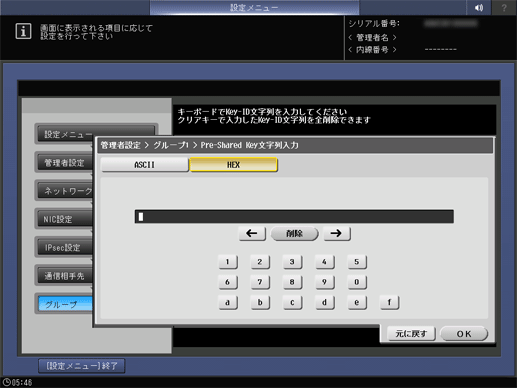Open 通信相手先 in the sidebar
The height and width of the screenshot is (388, 517).
click(x=65, y=276)
